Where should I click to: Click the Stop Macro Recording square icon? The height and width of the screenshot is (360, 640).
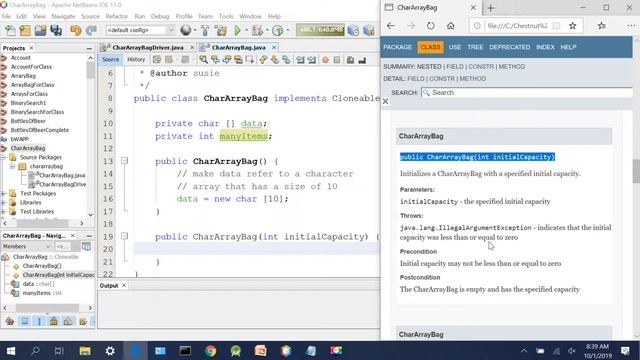point(337,60)
